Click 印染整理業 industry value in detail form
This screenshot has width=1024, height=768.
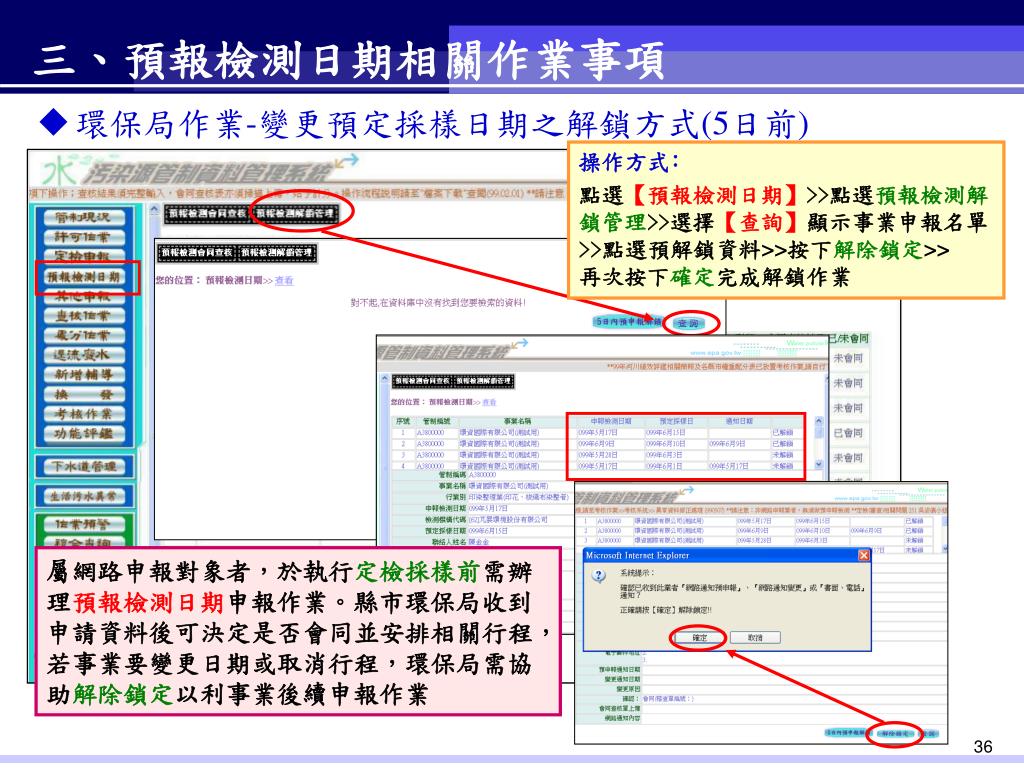coord(518,497)
